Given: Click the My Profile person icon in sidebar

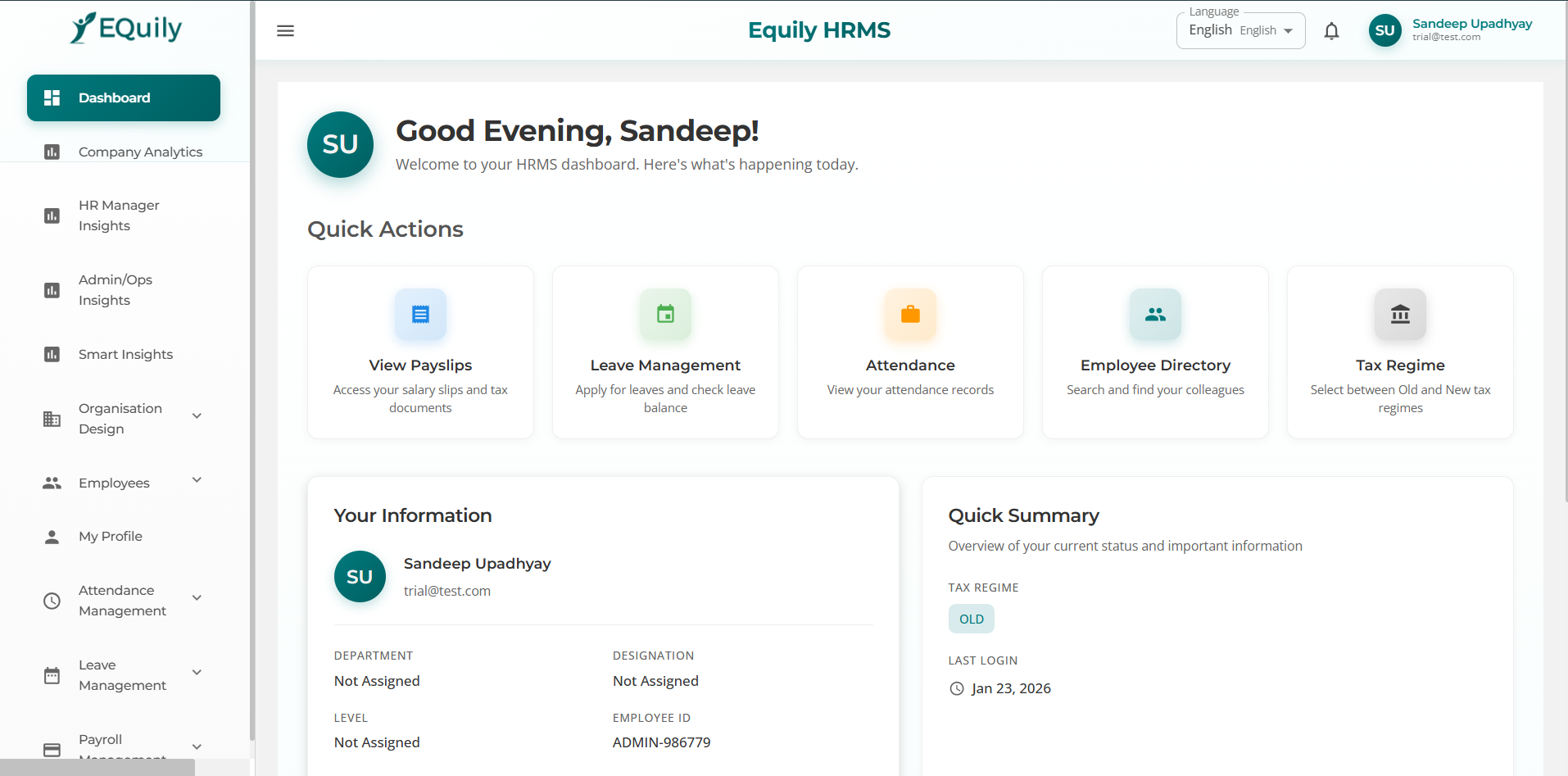Looking at the screenshot, I should point(52,536).
